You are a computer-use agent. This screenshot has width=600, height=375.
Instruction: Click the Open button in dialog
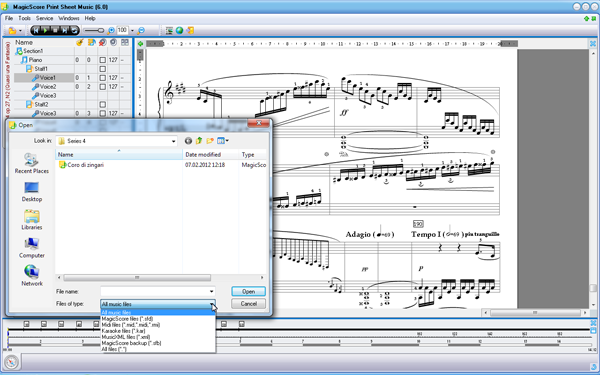click(x=248, y=292)
